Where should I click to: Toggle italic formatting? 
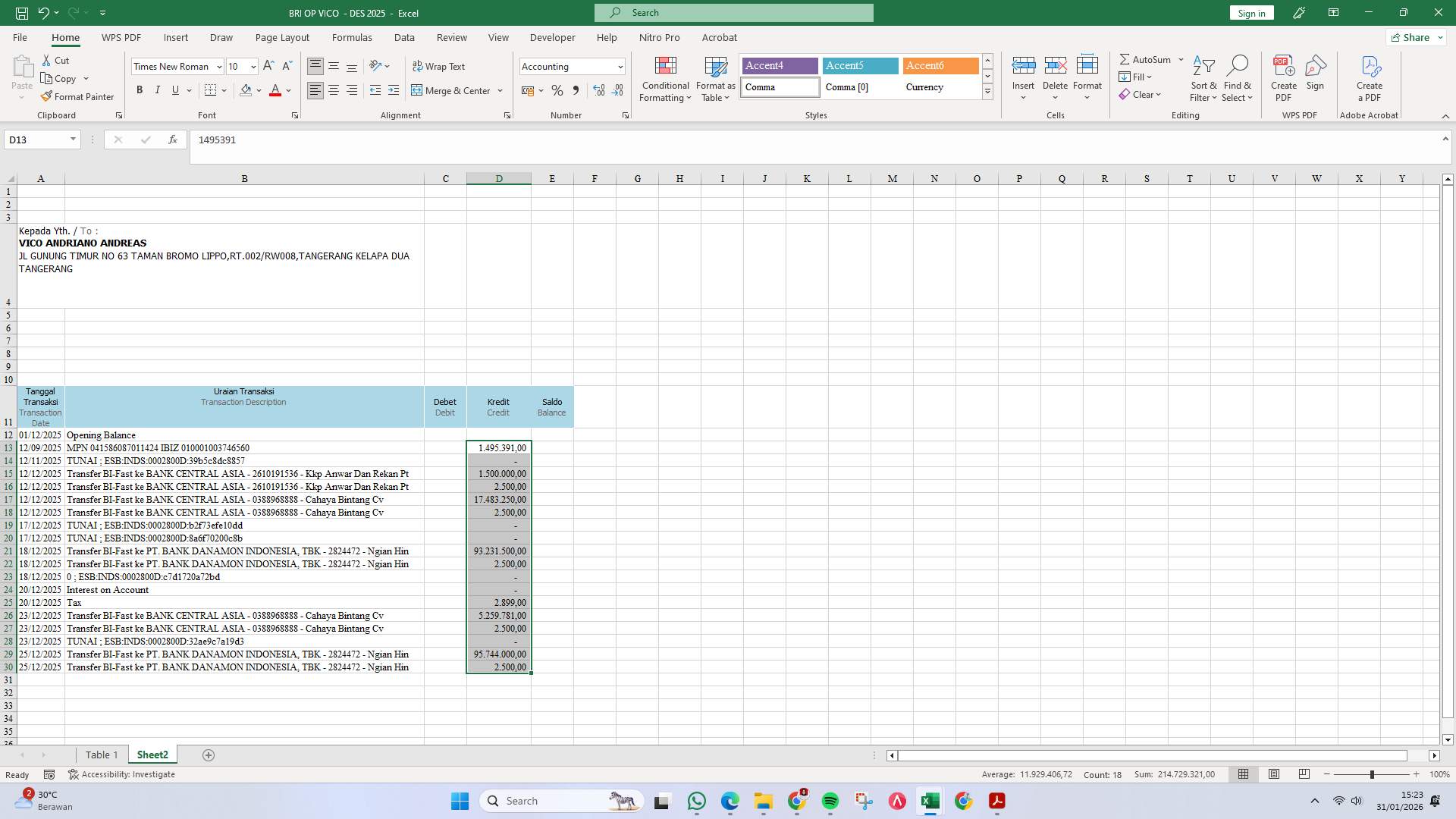click(158, 89)
